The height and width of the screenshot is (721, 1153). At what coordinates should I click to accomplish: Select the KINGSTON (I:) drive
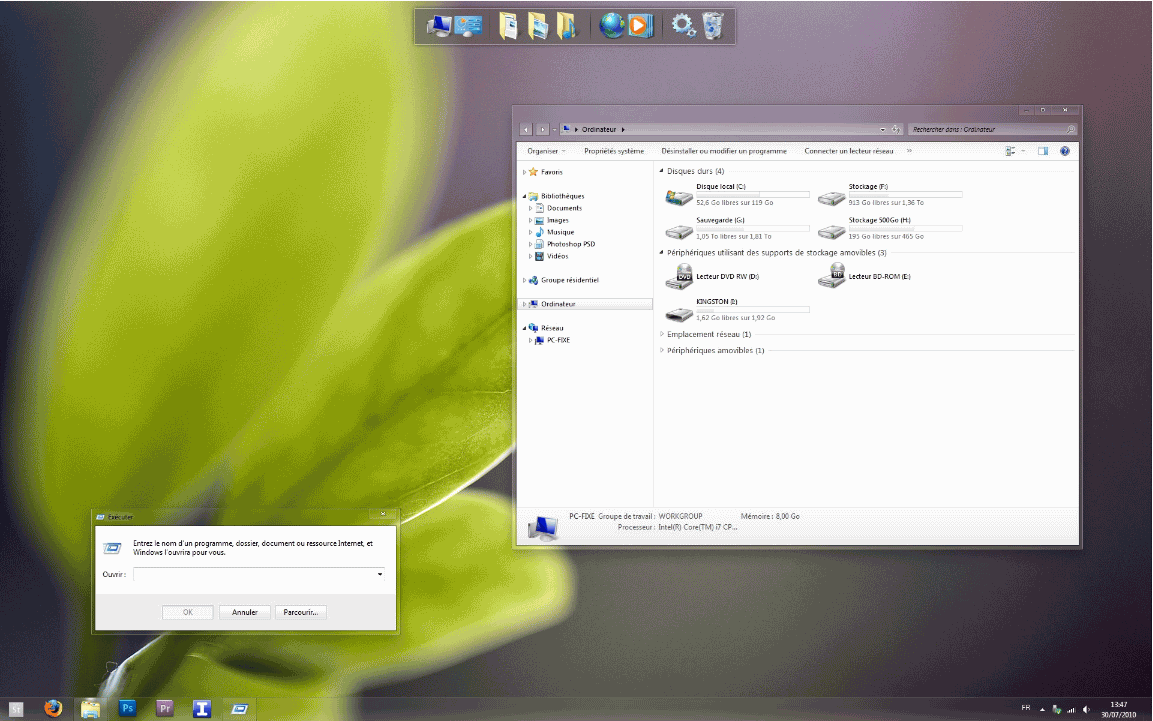click(737, 310)
